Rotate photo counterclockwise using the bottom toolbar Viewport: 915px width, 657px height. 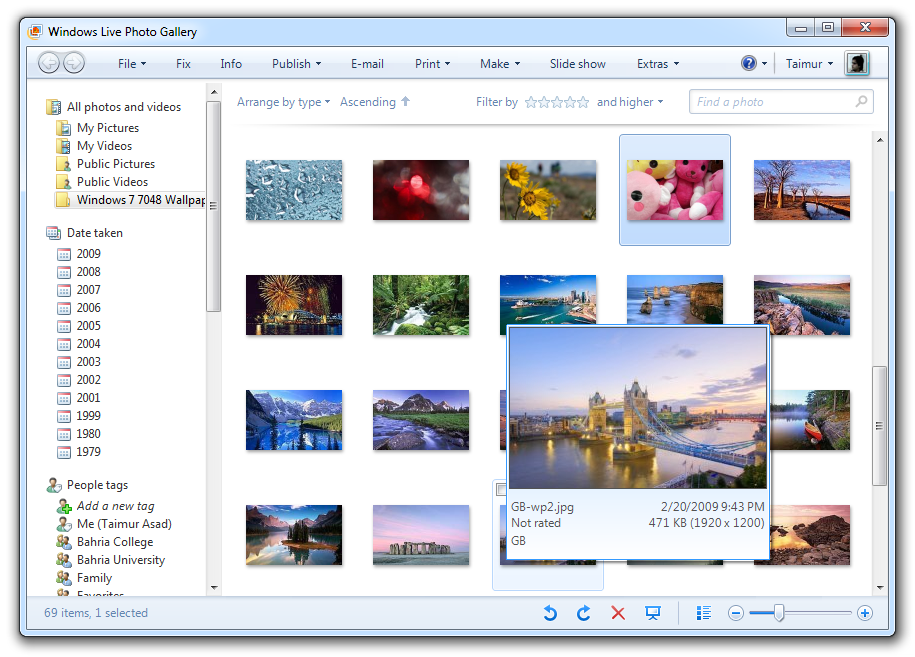[x=550, y=613]
